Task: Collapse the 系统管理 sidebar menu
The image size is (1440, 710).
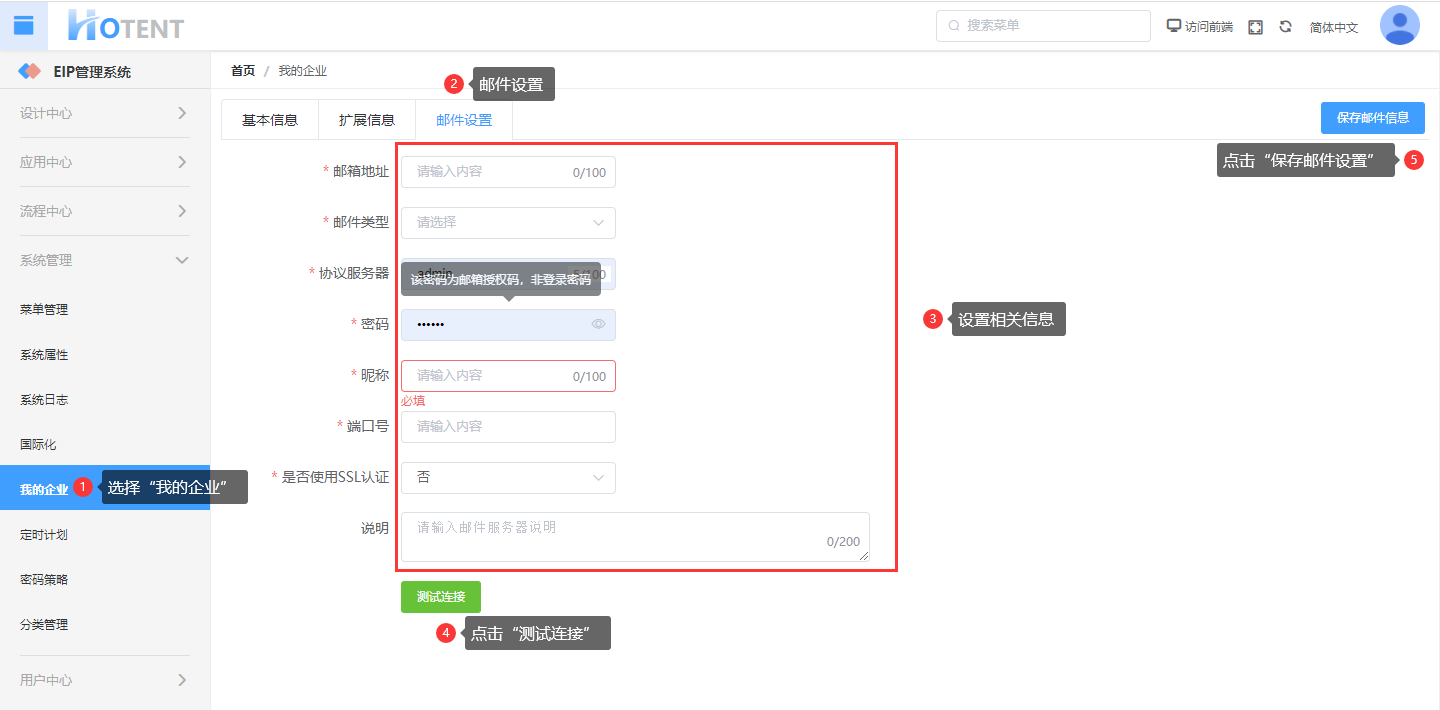Action: (x=105, y=260)
